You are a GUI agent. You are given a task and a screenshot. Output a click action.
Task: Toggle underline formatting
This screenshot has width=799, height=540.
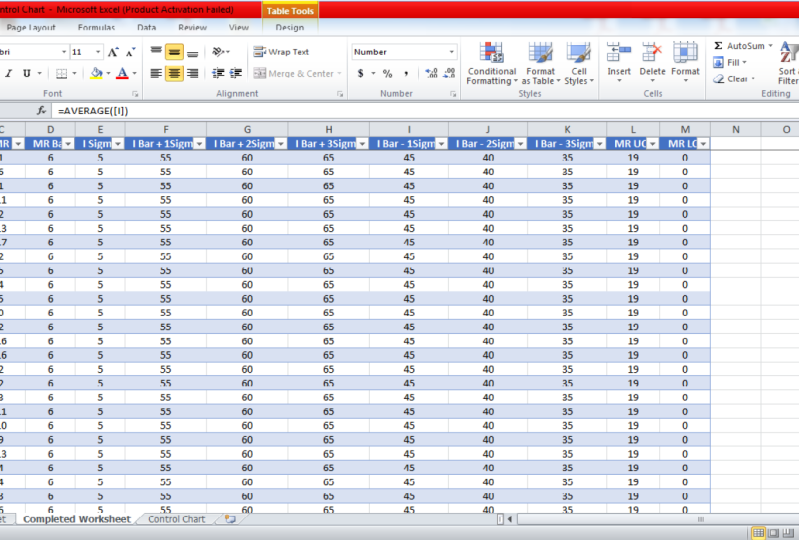click(x=26, y=73)
